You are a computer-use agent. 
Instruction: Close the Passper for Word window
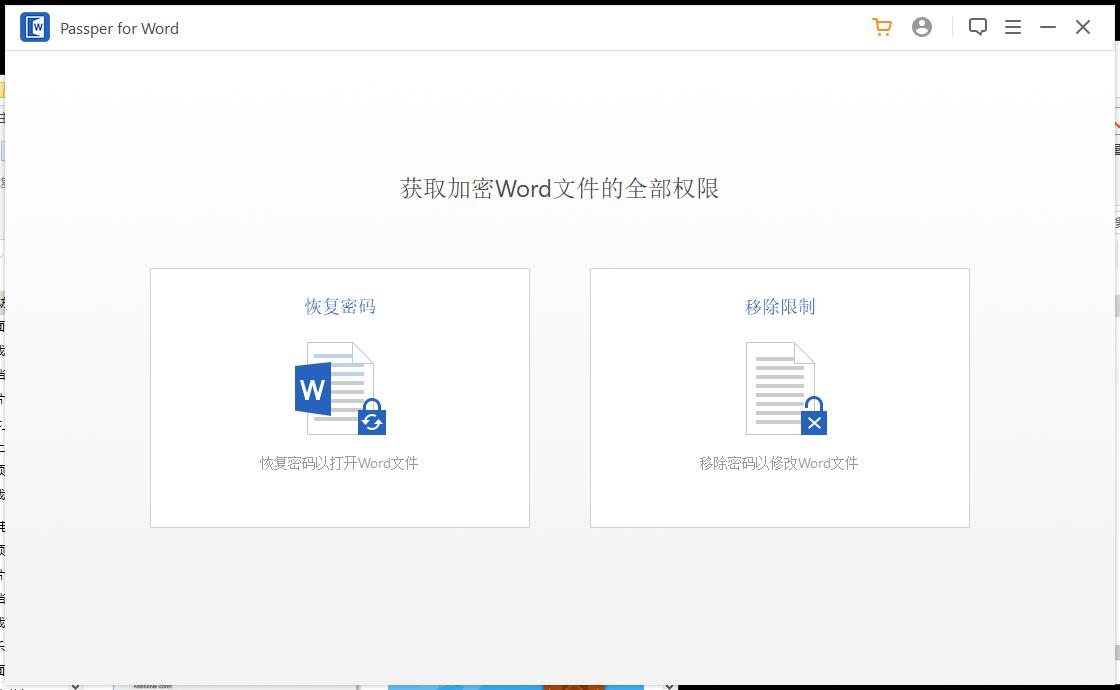tap(1083, 27)
